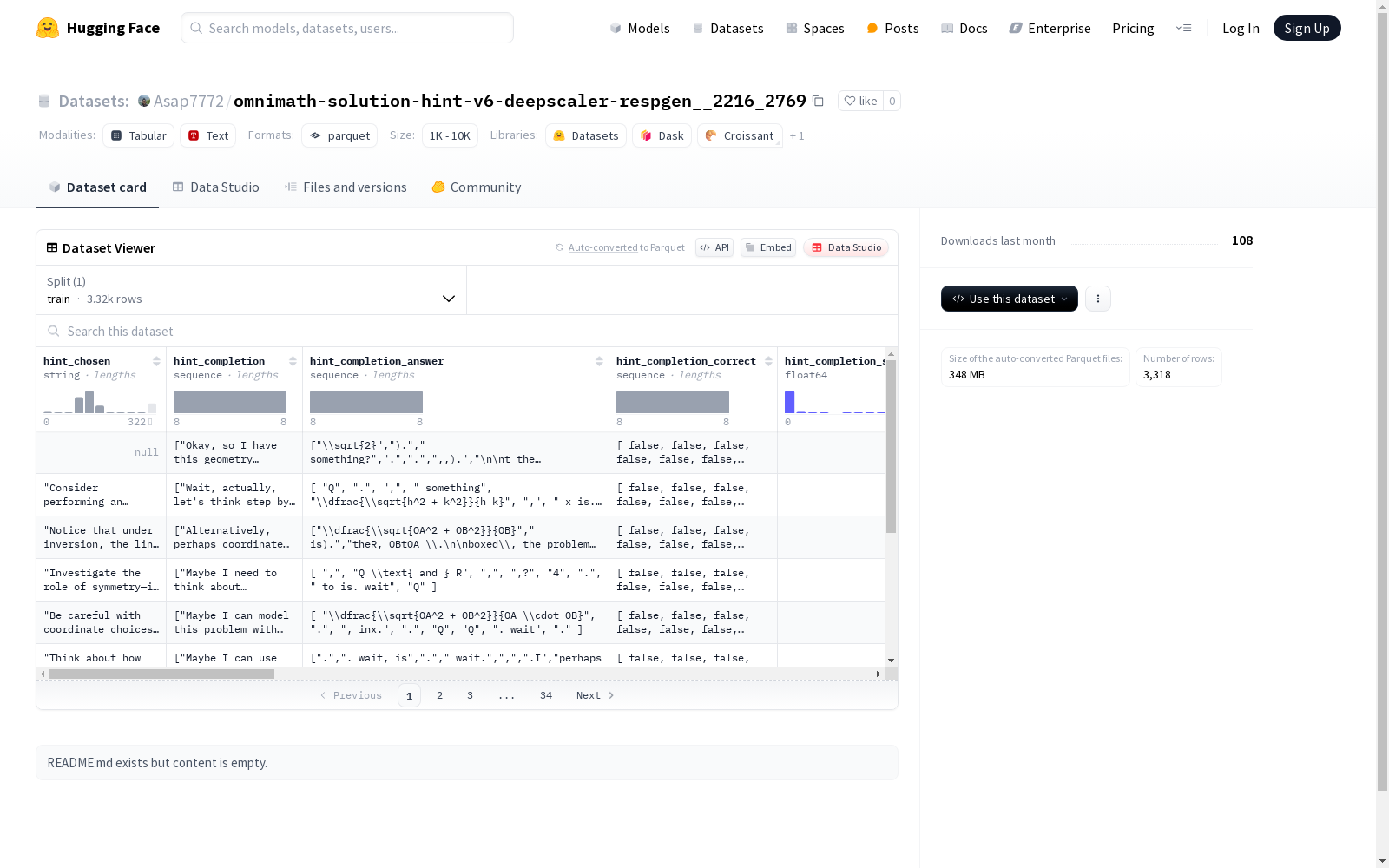Image resolution: width=1389 pixels, height=868 pixels.
Task: Go to Posts in the navigation
Action: point(892,28)
